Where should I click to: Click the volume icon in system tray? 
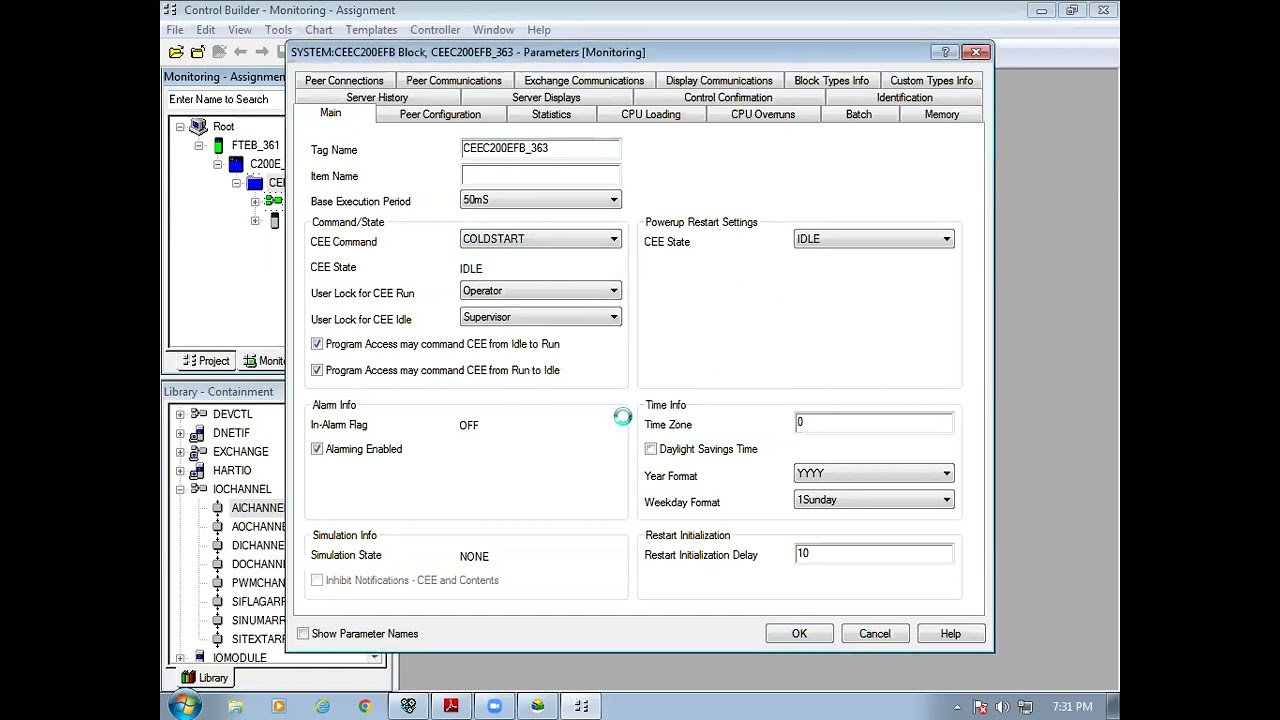(x=1002, y=707)
